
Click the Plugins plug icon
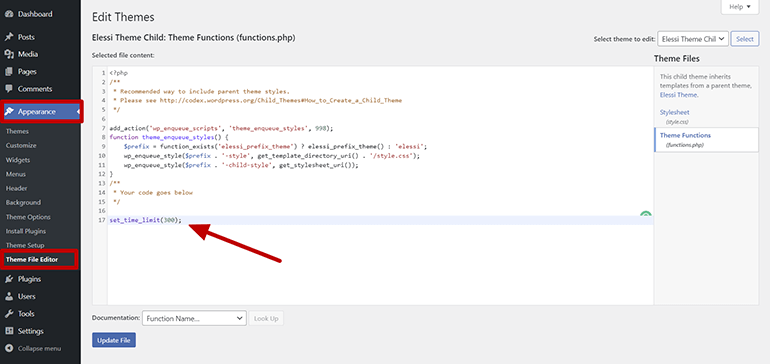coord(9,279)
